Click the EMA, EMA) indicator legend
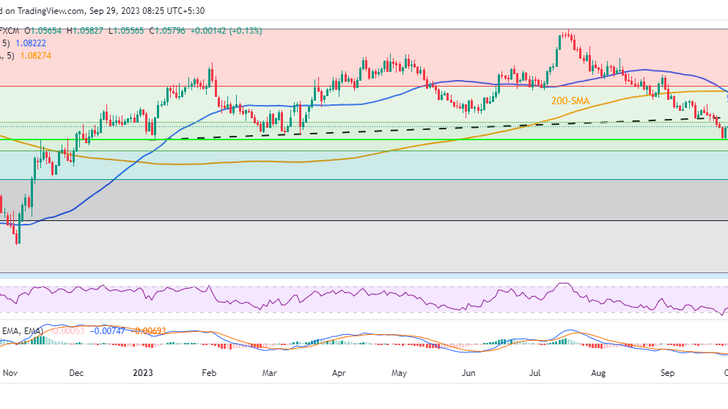 coord(22,331)
